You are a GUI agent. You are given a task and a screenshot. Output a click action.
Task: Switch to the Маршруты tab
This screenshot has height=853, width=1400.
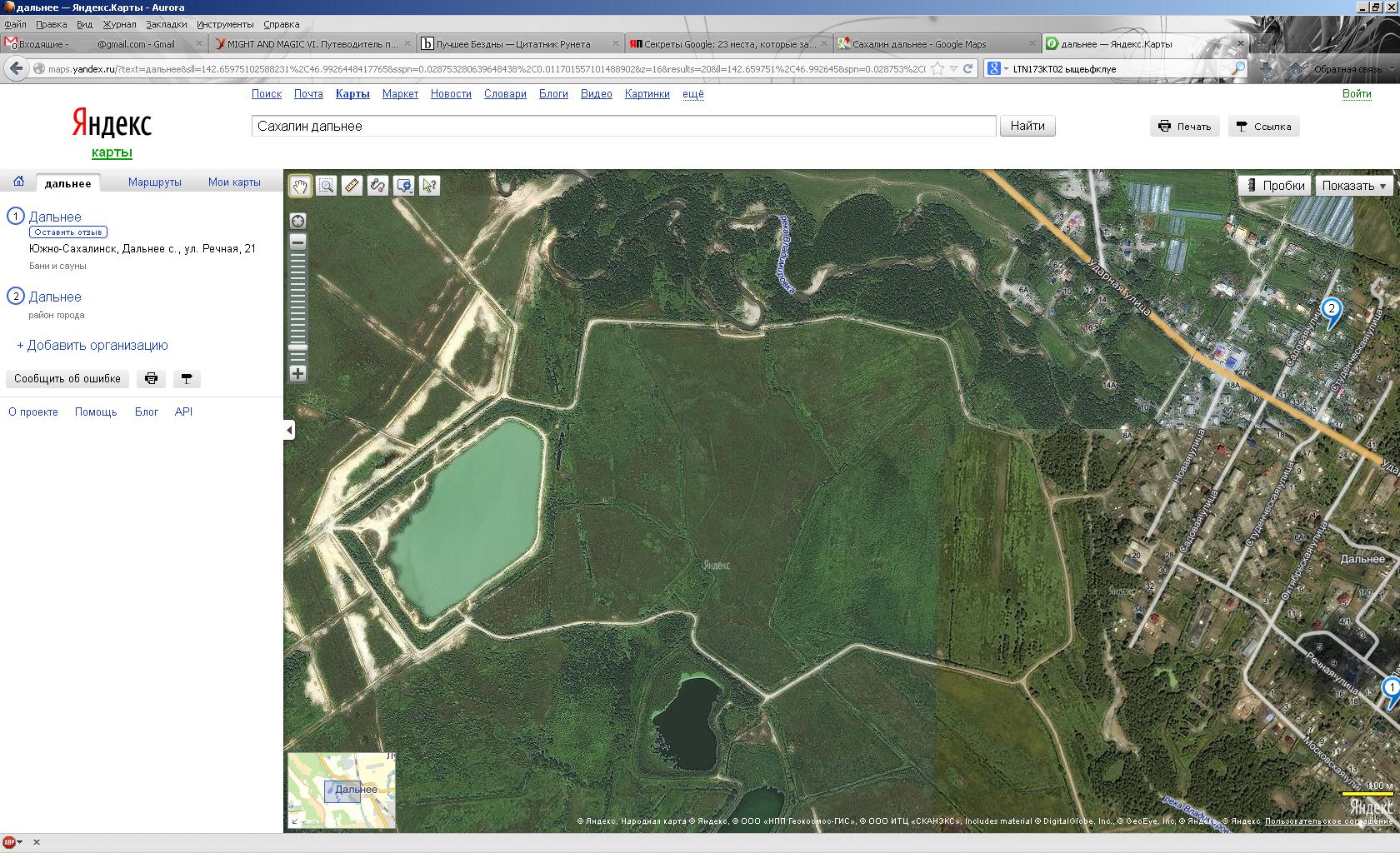click(154, 182)
